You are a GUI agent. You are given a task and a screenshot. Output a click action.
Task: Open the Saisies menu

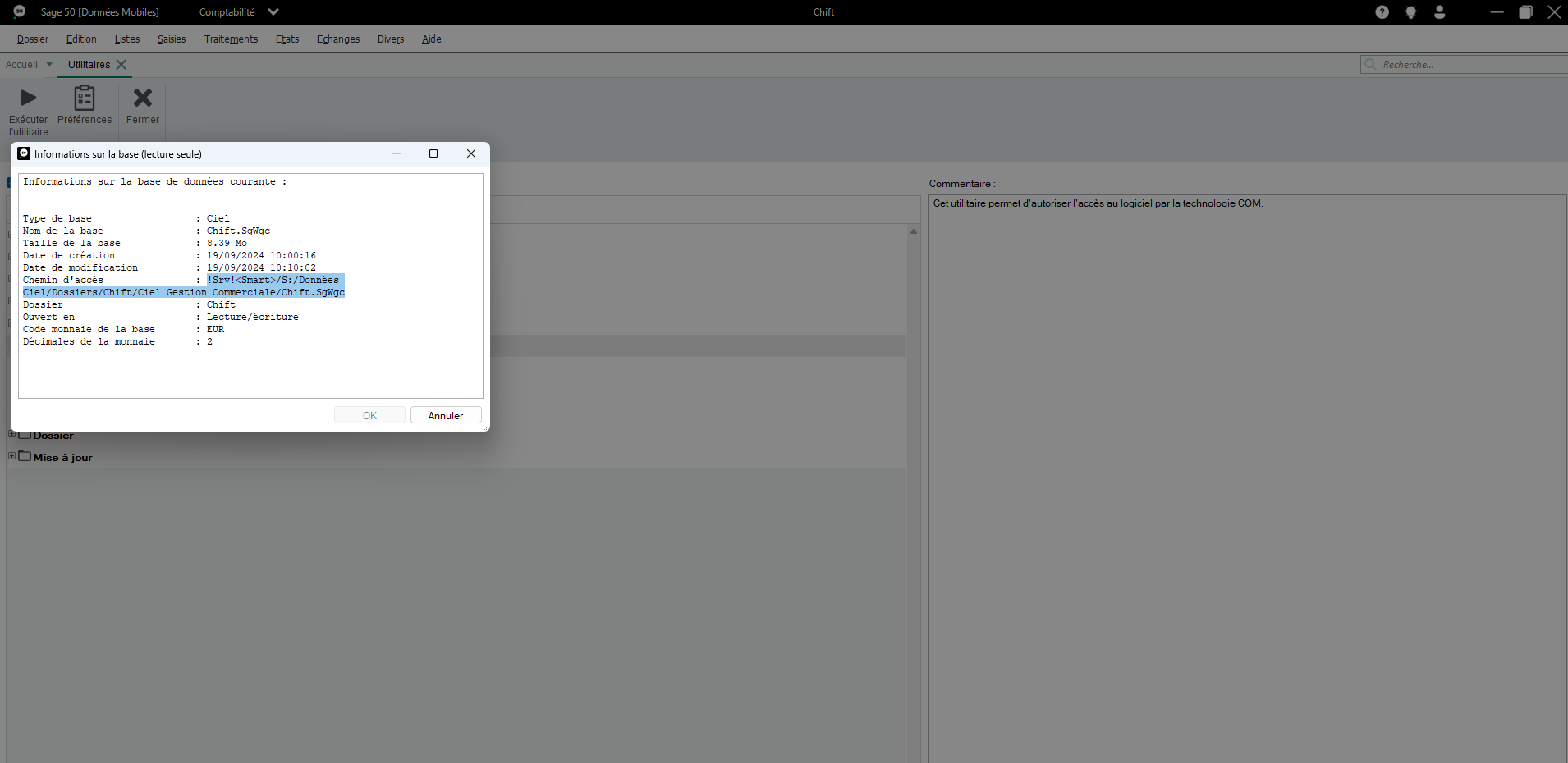tap(172, 39)
